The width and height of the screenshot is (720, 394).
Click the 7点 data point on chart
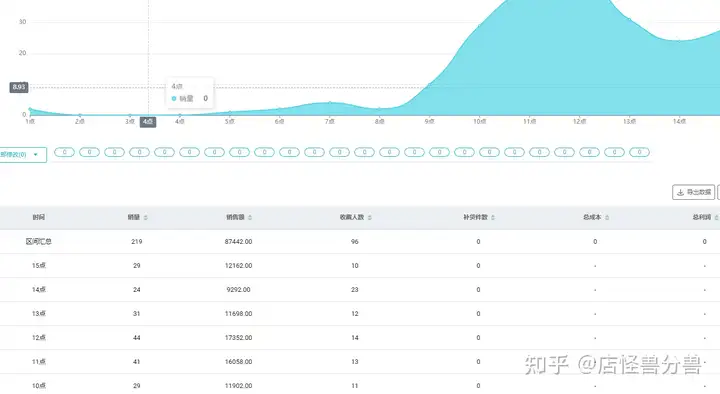click(330, 102)
